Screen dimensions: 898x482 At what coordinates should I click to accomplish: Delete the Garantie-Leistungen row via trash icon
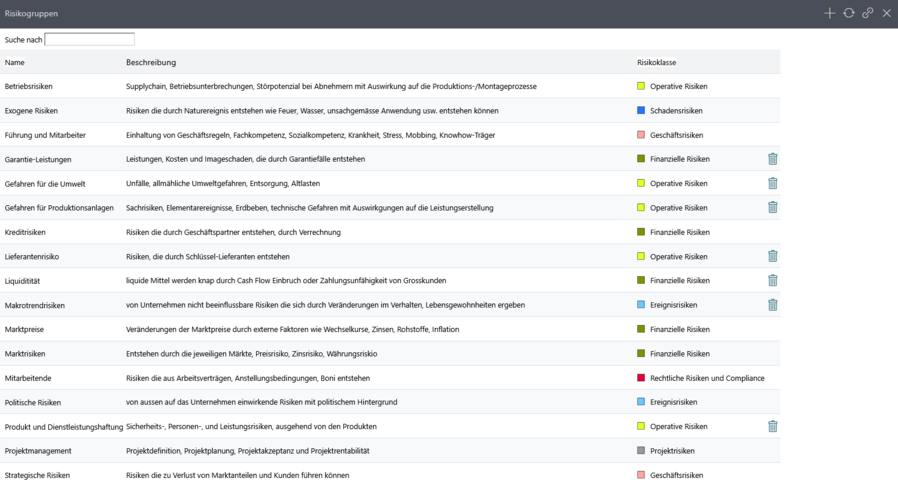point(772,159)
